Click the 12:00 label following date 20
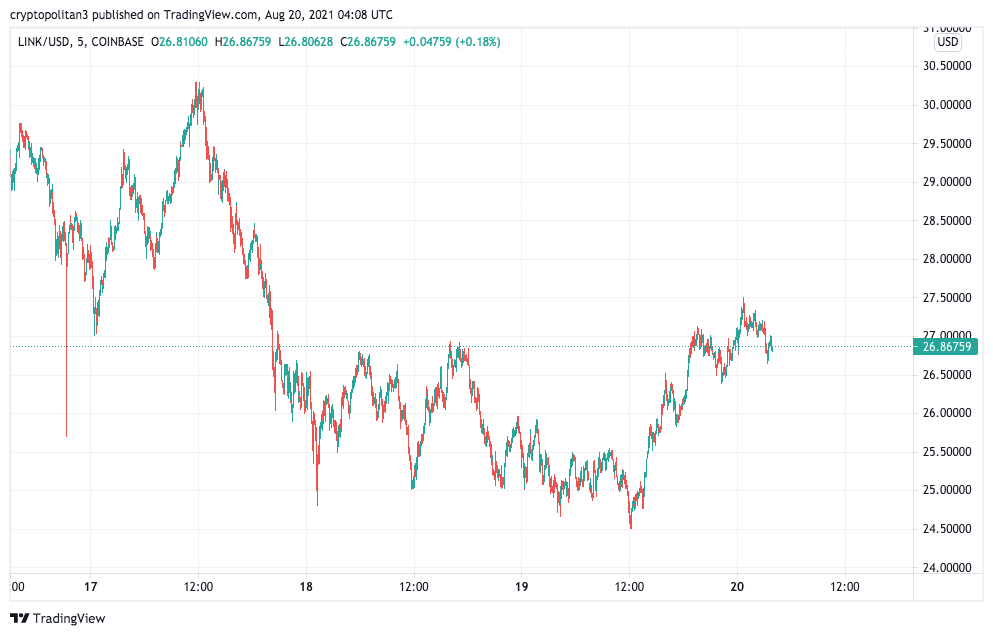 click(x=844, y=587)
